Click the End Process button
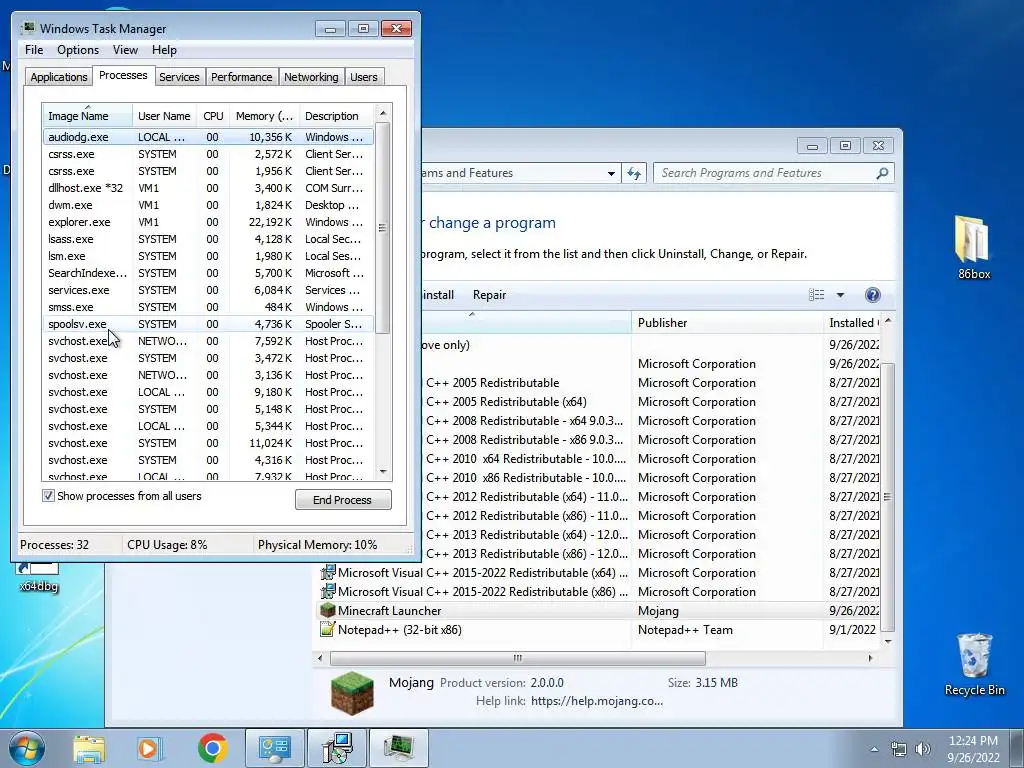1024x768 pixels. pyautogui.click(x=343, y=500)
